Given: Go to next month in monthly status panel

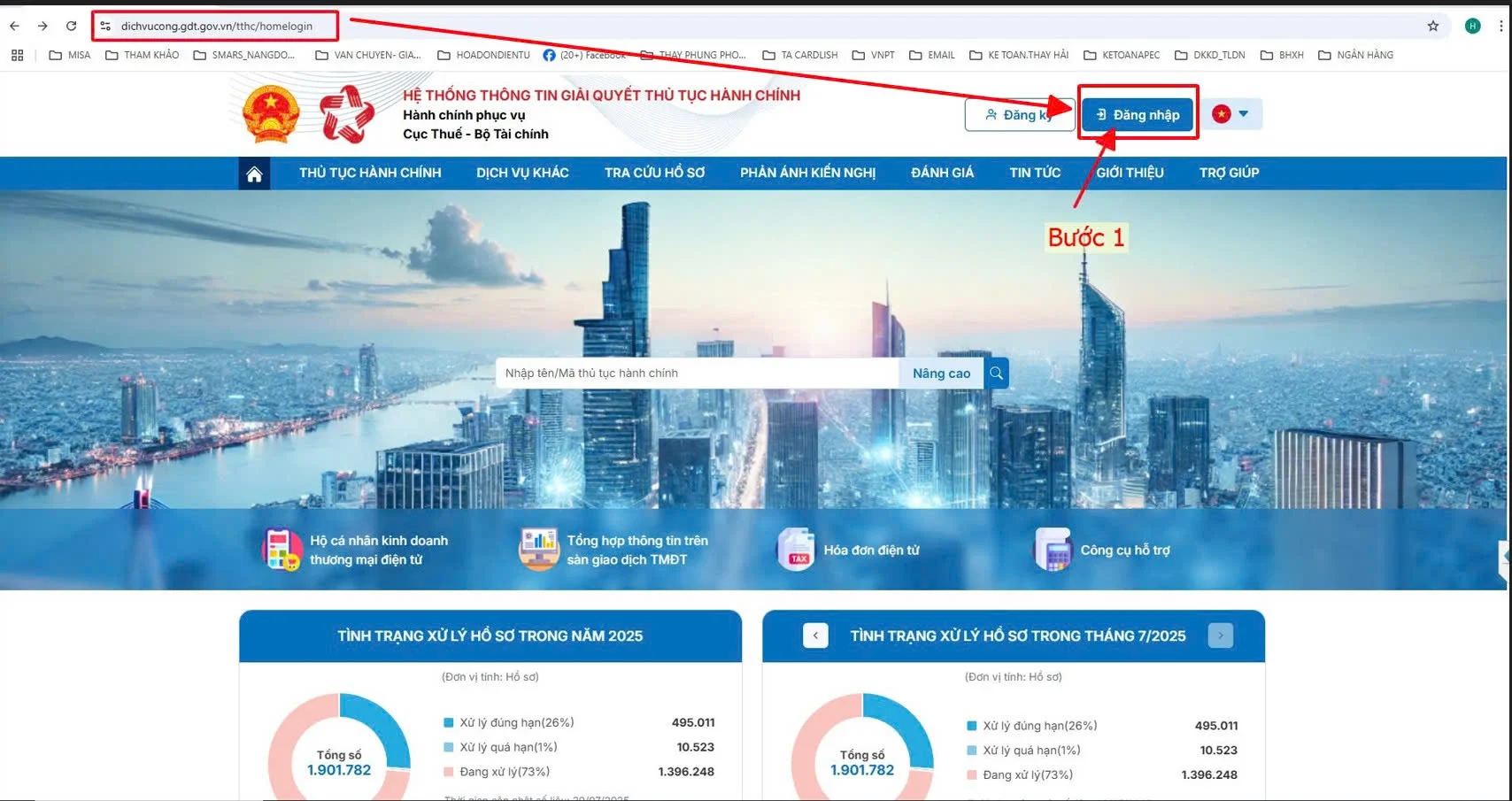Looking at the screenshot, I should (x=1220, y=635).
